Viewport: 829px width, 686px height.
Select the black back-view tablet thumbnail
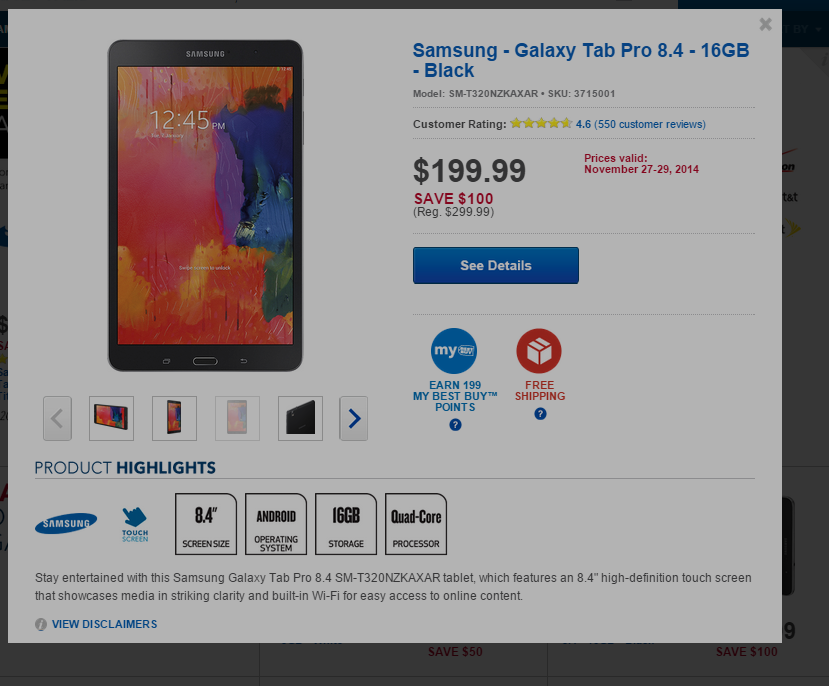click(300, 418)
